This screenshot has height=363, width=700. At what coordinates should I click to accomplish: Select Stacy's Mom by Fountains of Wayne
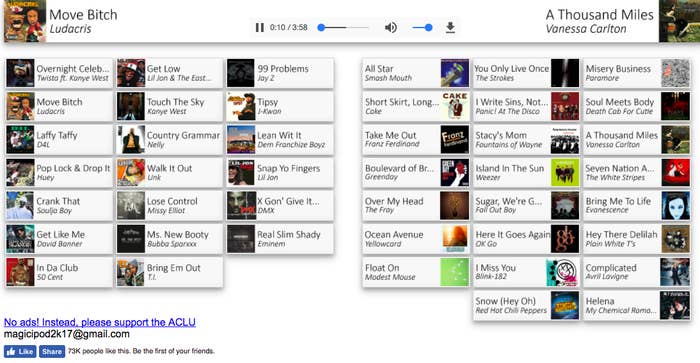coord(526,140)
